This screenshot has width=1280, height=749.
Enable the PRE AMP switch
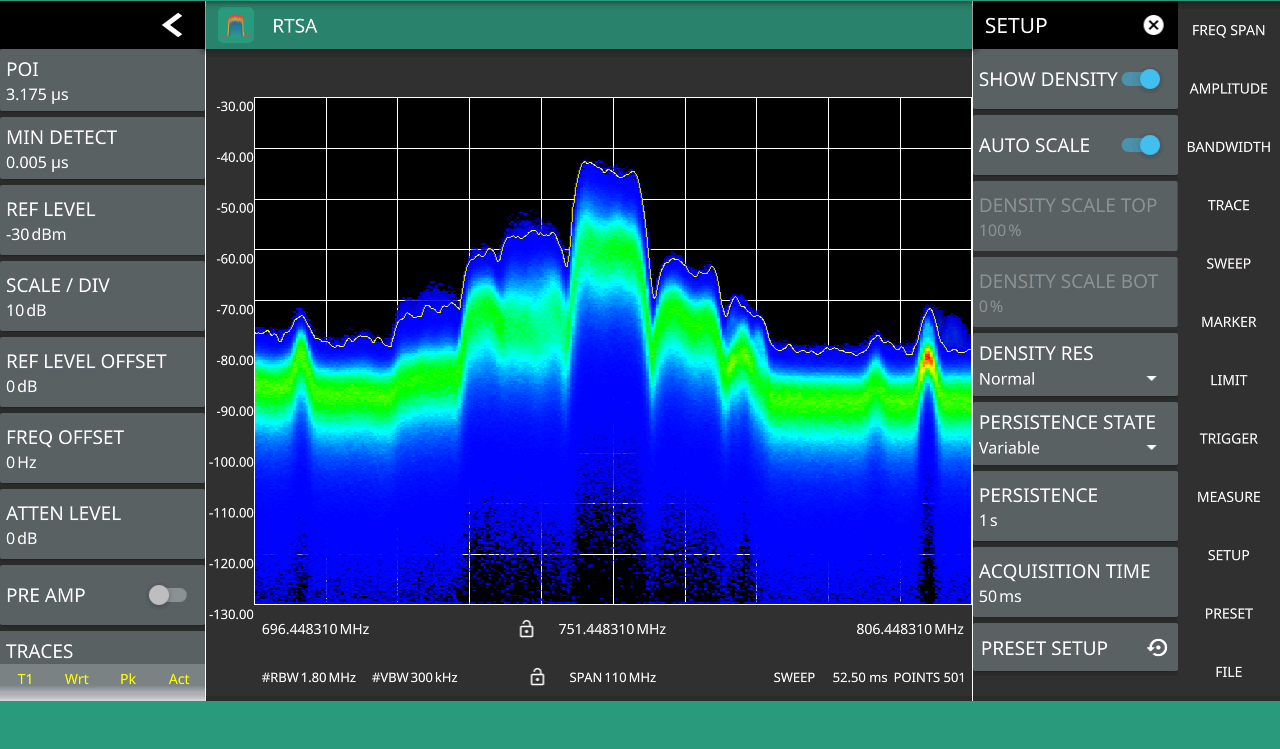coord(167,595)
